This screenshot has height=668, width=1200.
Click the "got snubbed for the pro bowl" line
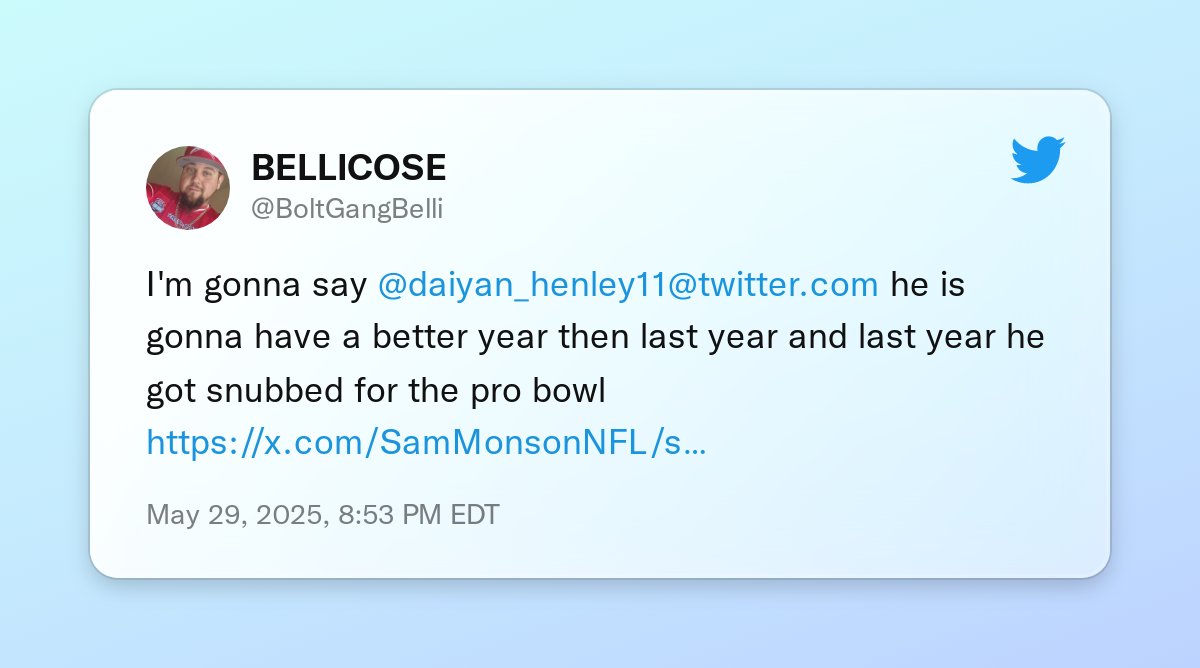377,391
